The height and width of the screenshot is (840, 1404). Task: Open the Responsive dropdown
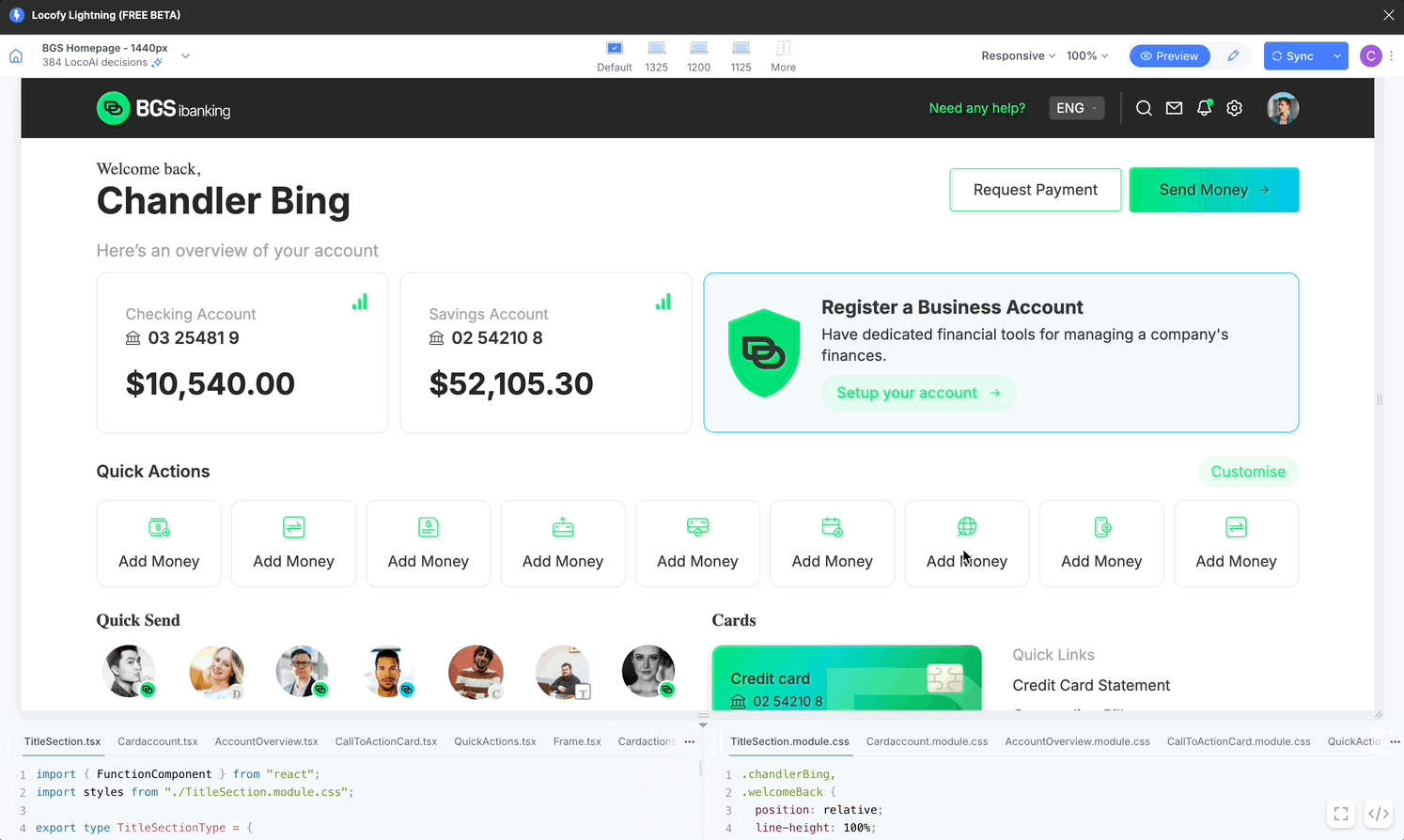click(1018, 56)
